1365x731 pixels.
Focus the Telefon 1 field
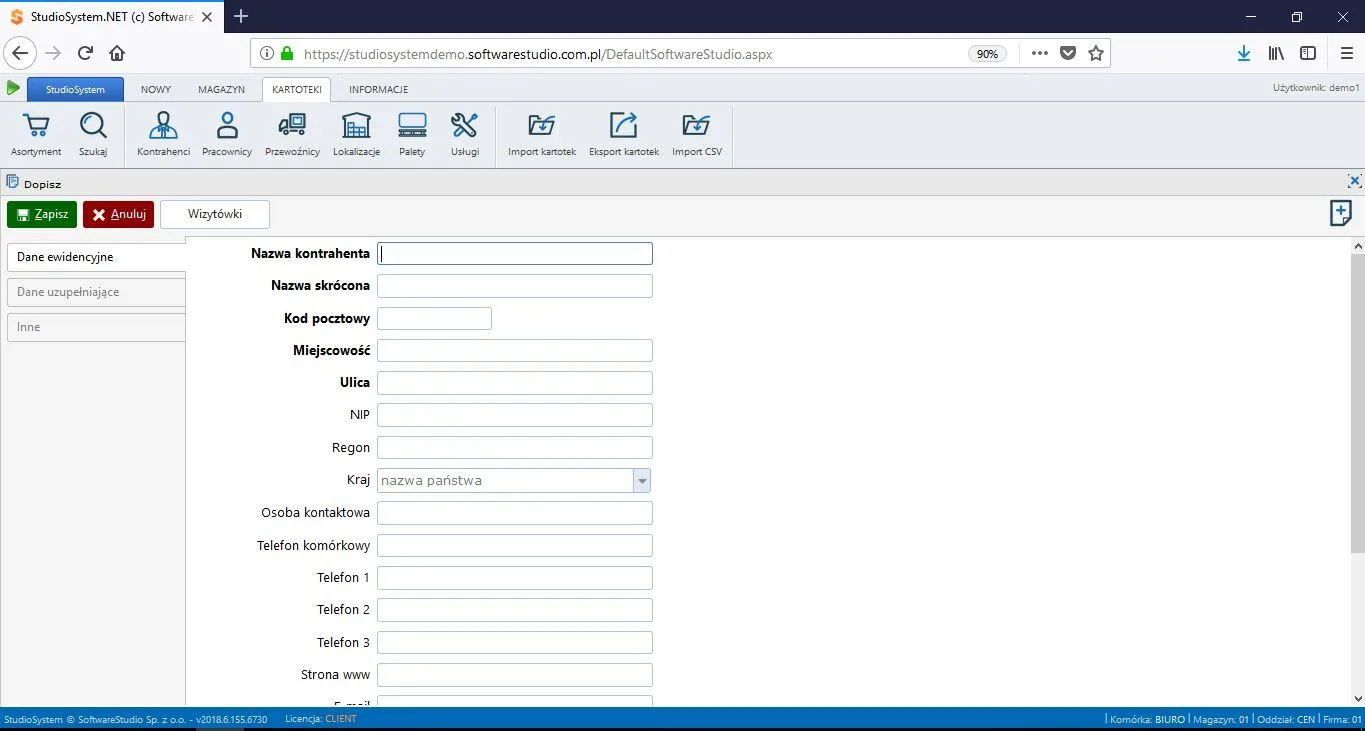point(515,578)
